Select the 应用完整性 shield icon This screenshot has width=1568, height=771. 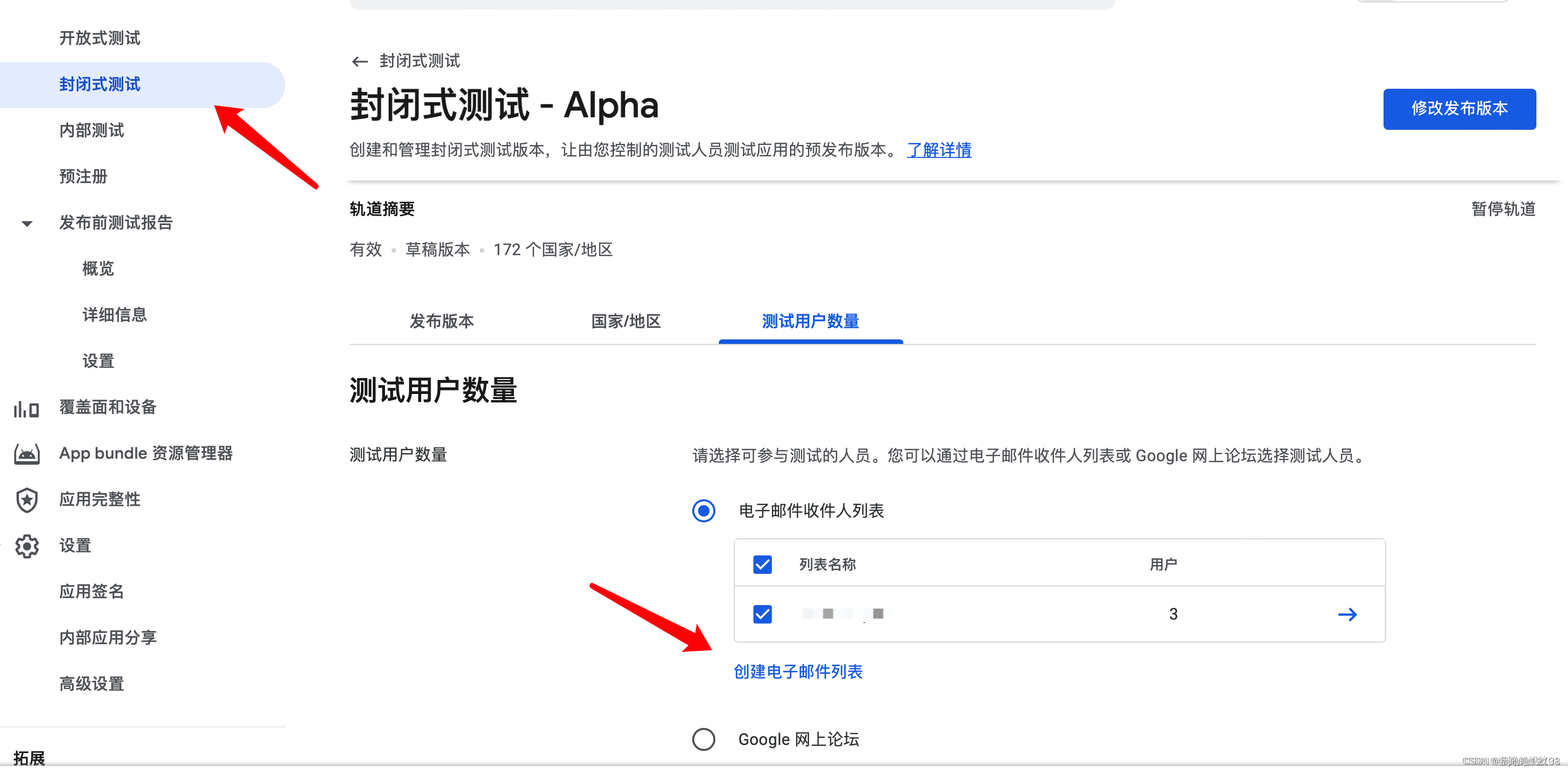27,499
